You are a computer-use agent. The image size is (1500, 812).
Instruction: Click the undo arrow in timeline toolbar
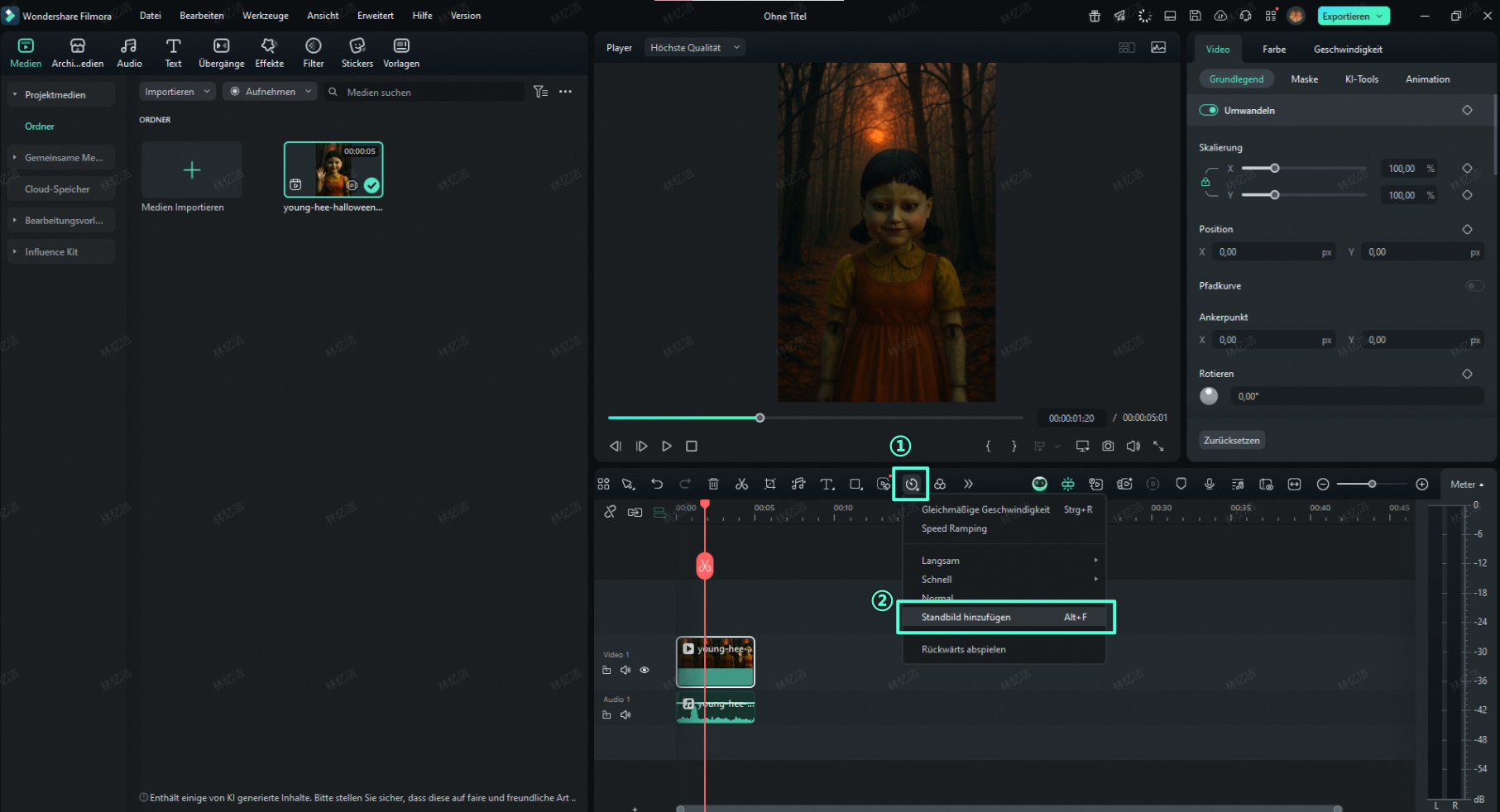pos(657,484)
